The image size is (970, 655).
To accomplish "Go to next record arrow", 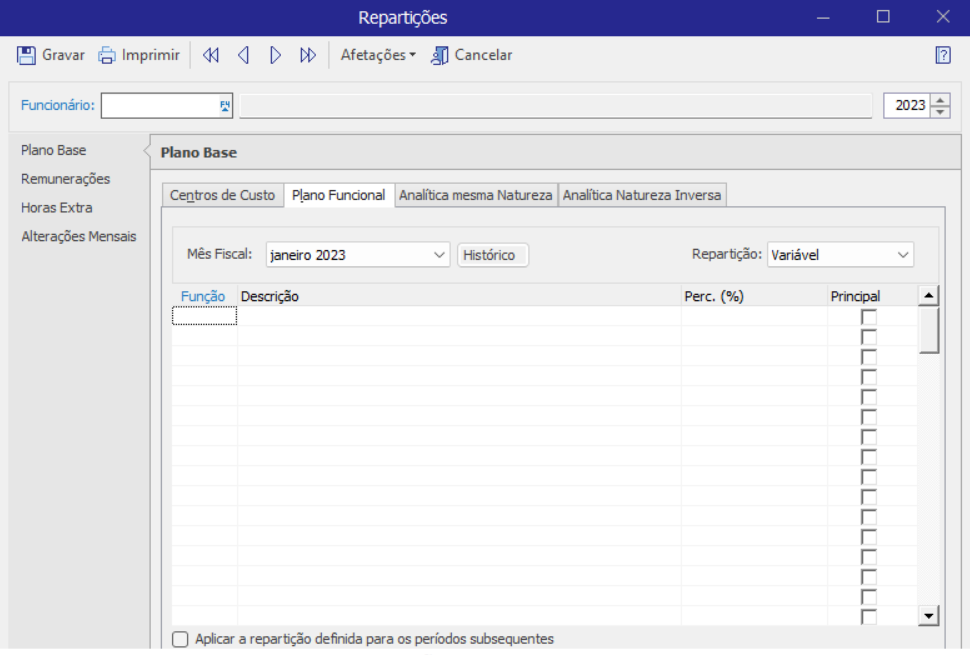I will 275,56.
